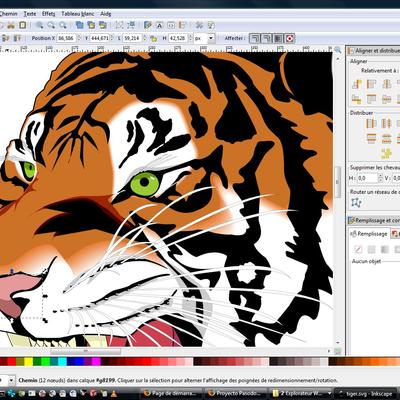Click the zoom to page icon
400x400 pixels.
click(x=62, y=25)
